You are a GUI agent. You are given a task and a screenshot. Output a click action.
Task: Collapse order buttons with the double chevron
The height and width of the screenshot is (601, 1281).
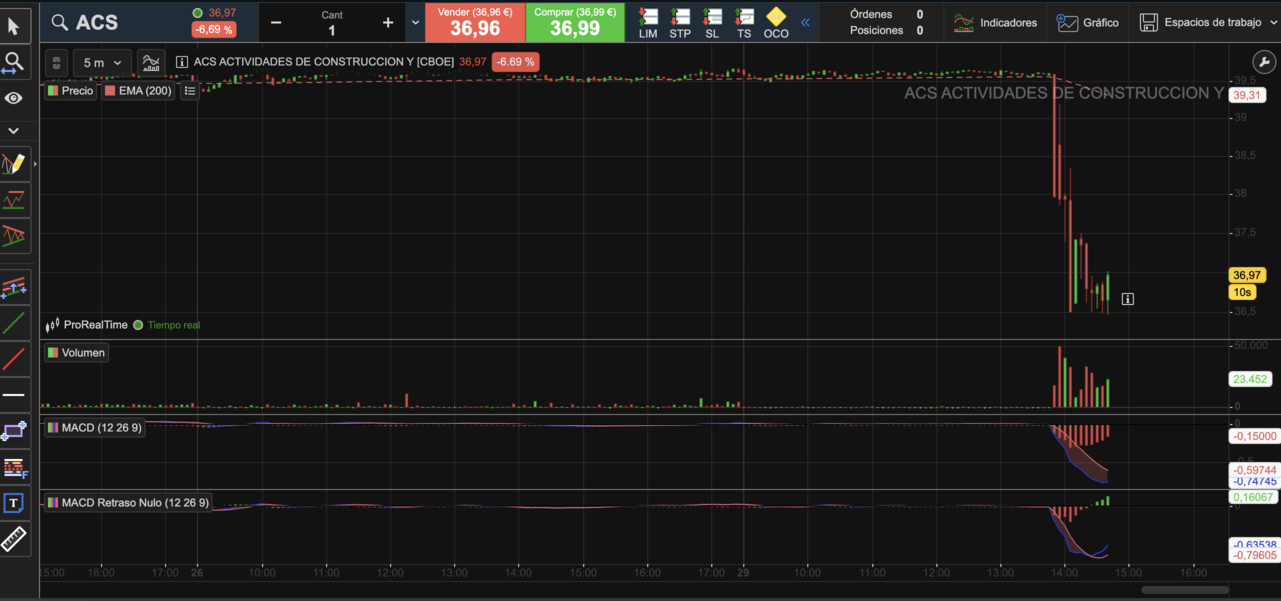pyautogui.click(x=805, y=22)
